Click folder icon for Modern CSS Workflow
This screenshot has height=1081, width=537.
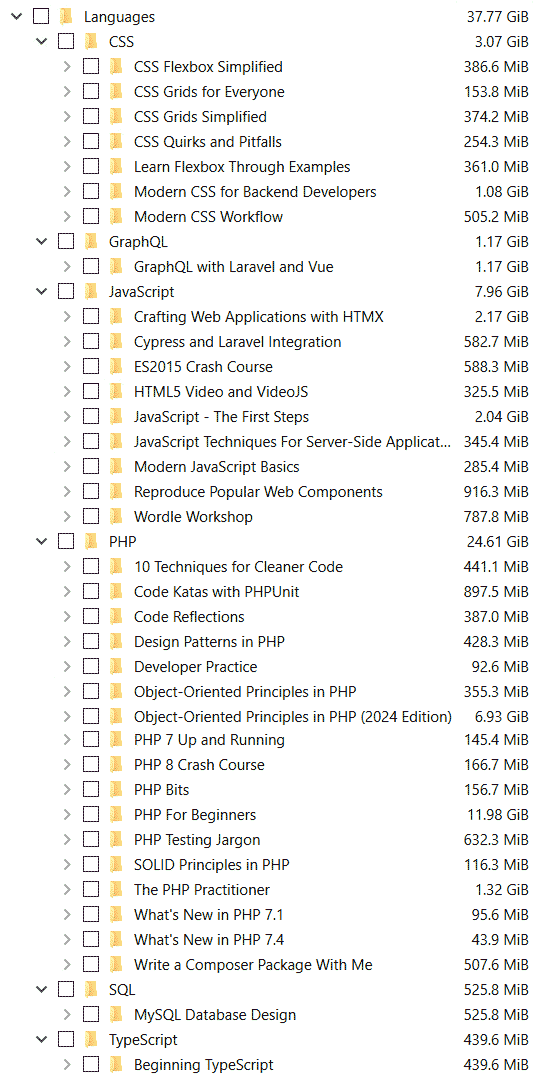click(x=116, y=216)
